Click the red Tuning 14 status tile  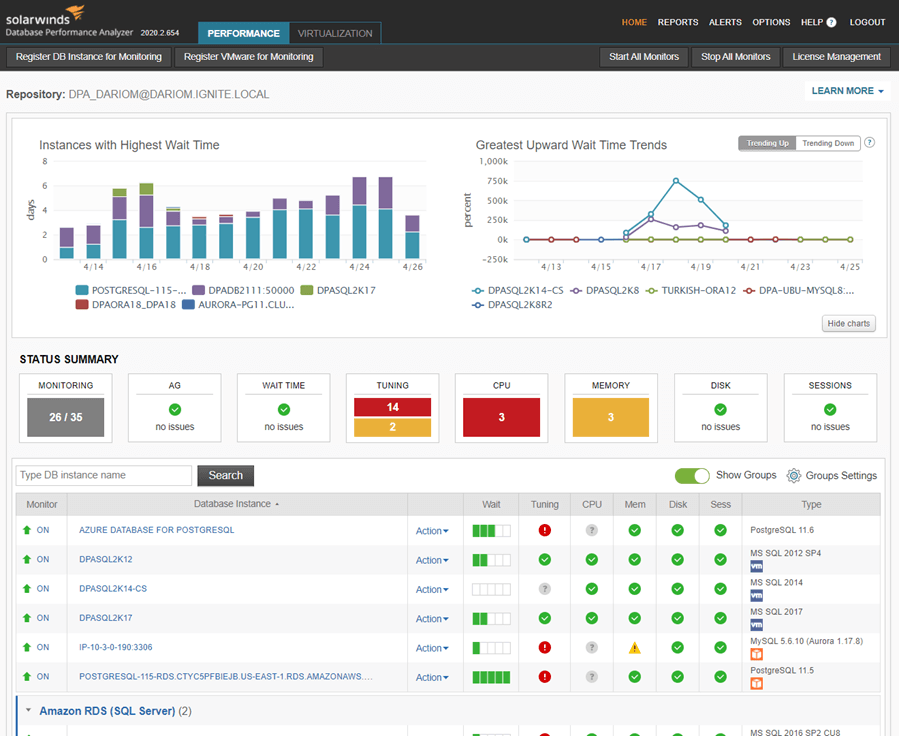point(393,407)
